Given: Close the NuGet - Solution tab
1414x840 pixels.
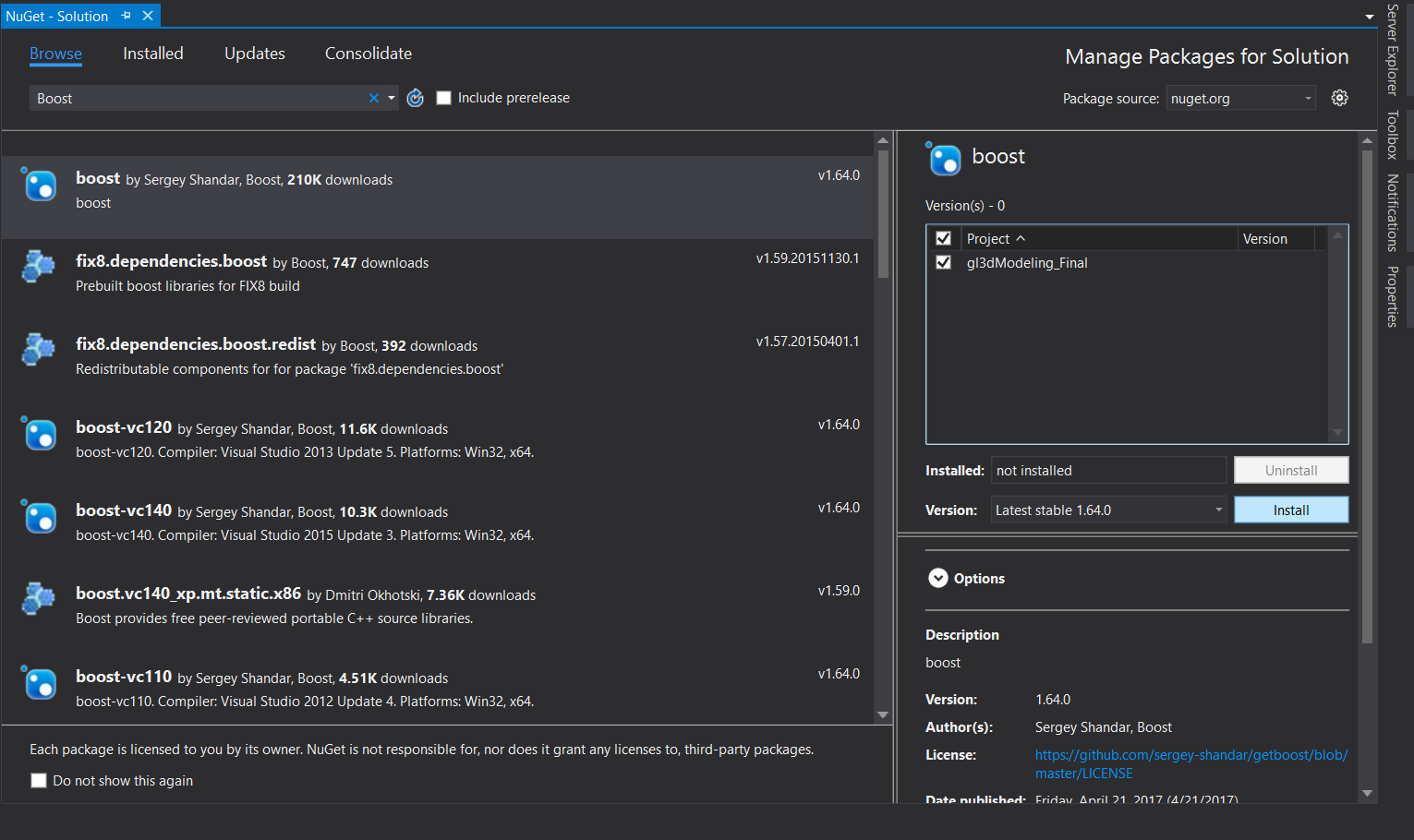Looking at the screenshot, I should point(148,16).
